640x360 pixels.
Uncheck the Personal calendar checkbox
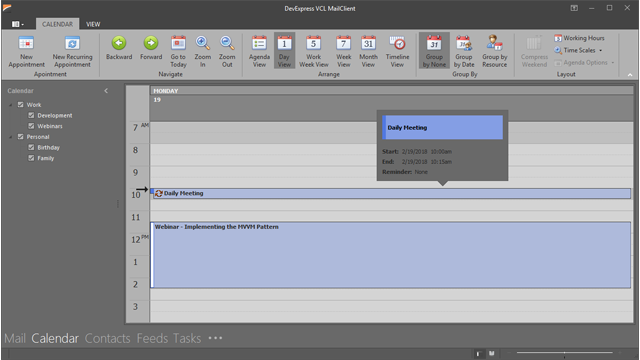20,136
